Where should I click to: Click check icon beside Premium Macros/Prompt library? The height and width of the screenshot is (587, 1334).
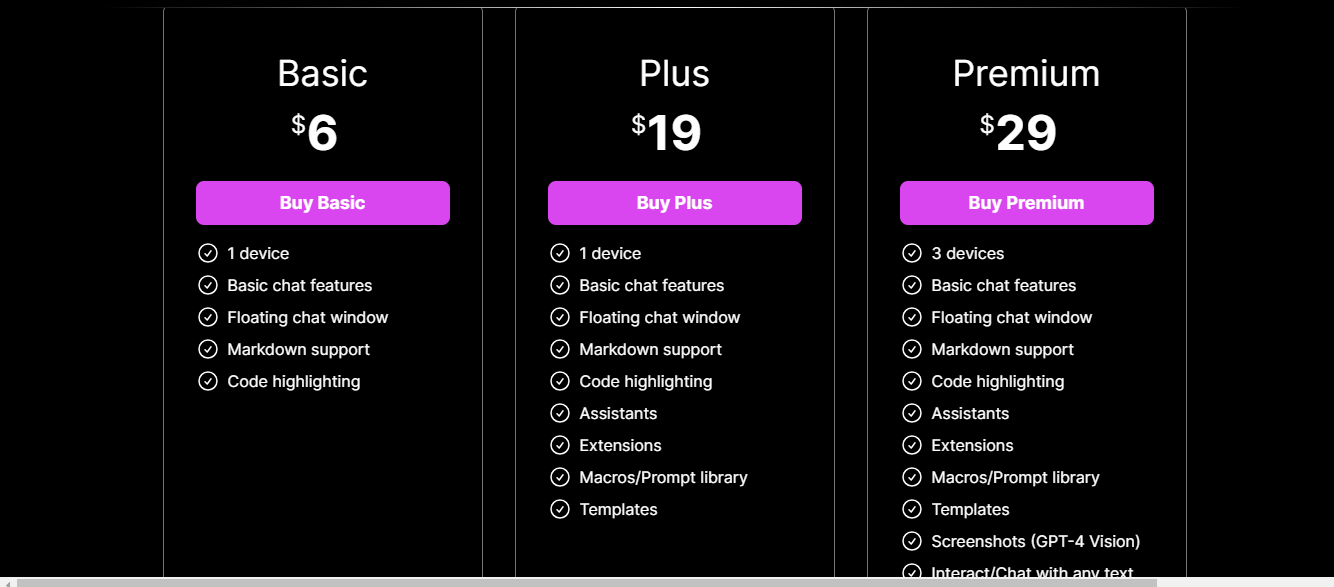[912, 477]
